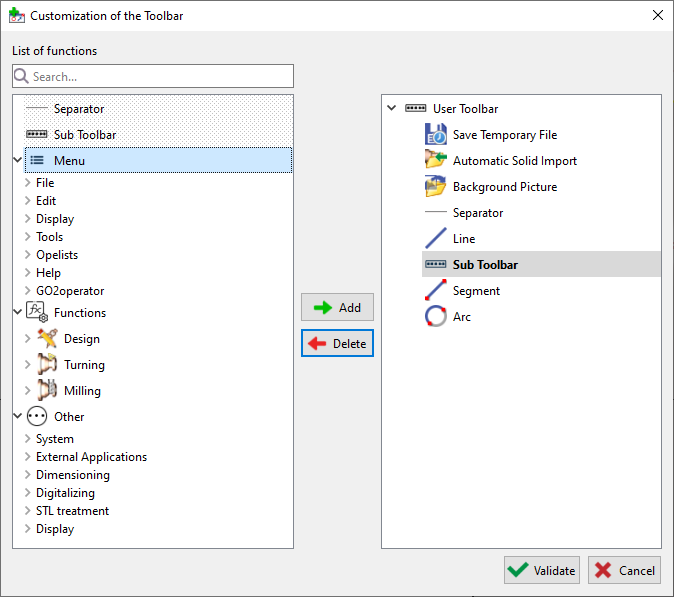
Task: Select GO2operator in the list
Action: tap(69, 291)
